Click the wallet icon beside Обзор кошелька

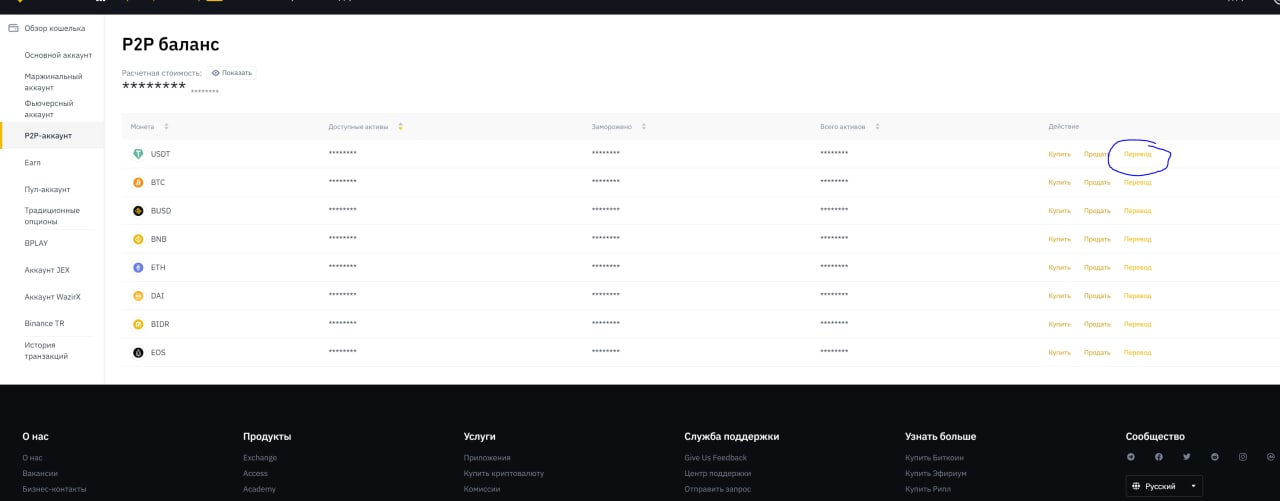13,28
